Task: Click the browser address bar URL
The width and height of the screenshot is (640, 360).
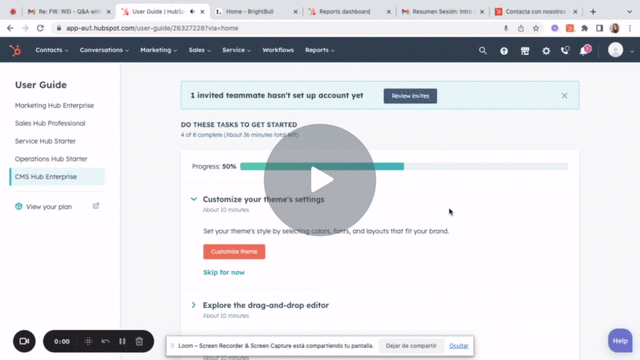Action: point(152,28)
